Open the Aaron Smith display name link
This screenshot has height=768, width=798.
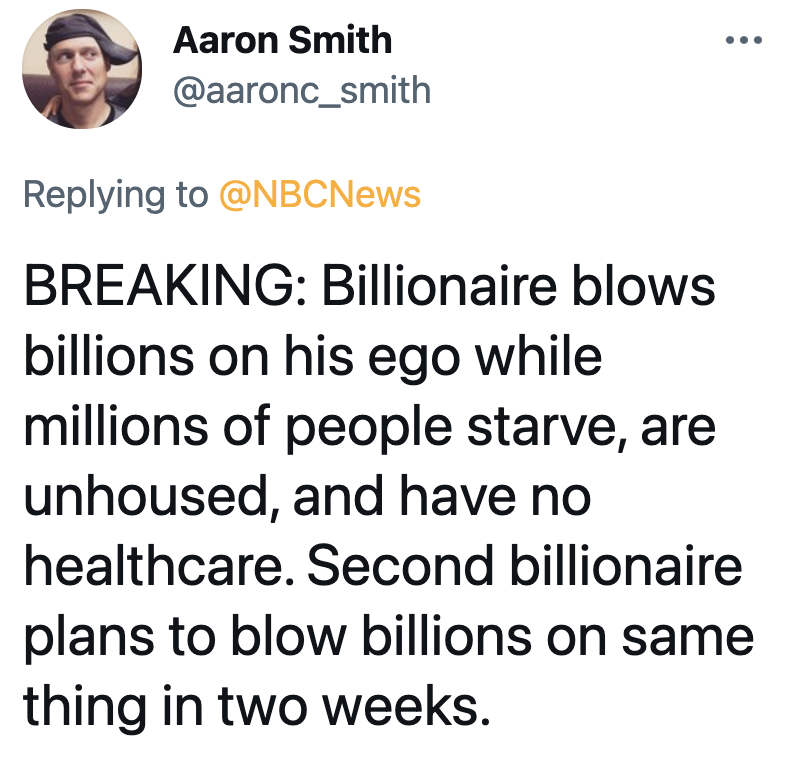pyautogui.click(x=282, y=40)
